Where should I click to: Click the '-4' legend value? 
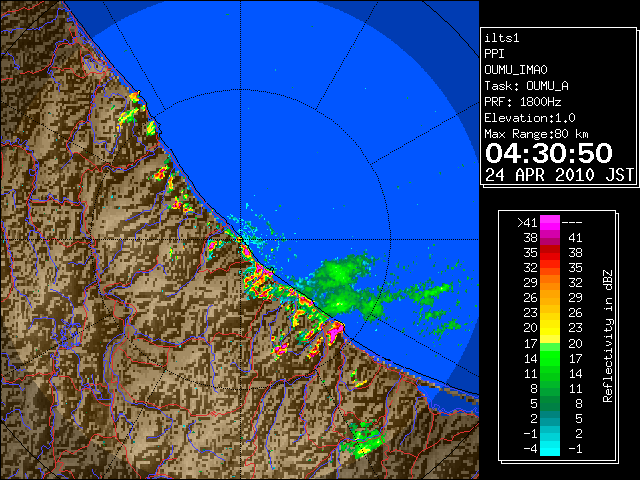[530, 449]
